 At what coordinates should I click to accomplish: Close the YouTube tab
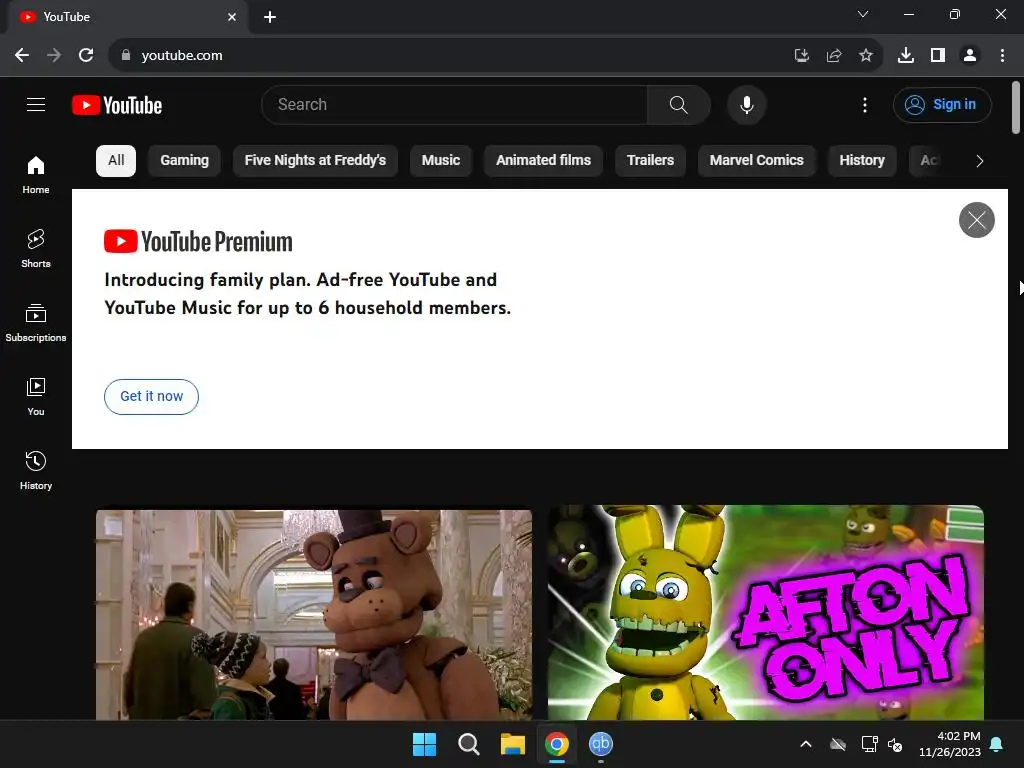tap(232, 17)
